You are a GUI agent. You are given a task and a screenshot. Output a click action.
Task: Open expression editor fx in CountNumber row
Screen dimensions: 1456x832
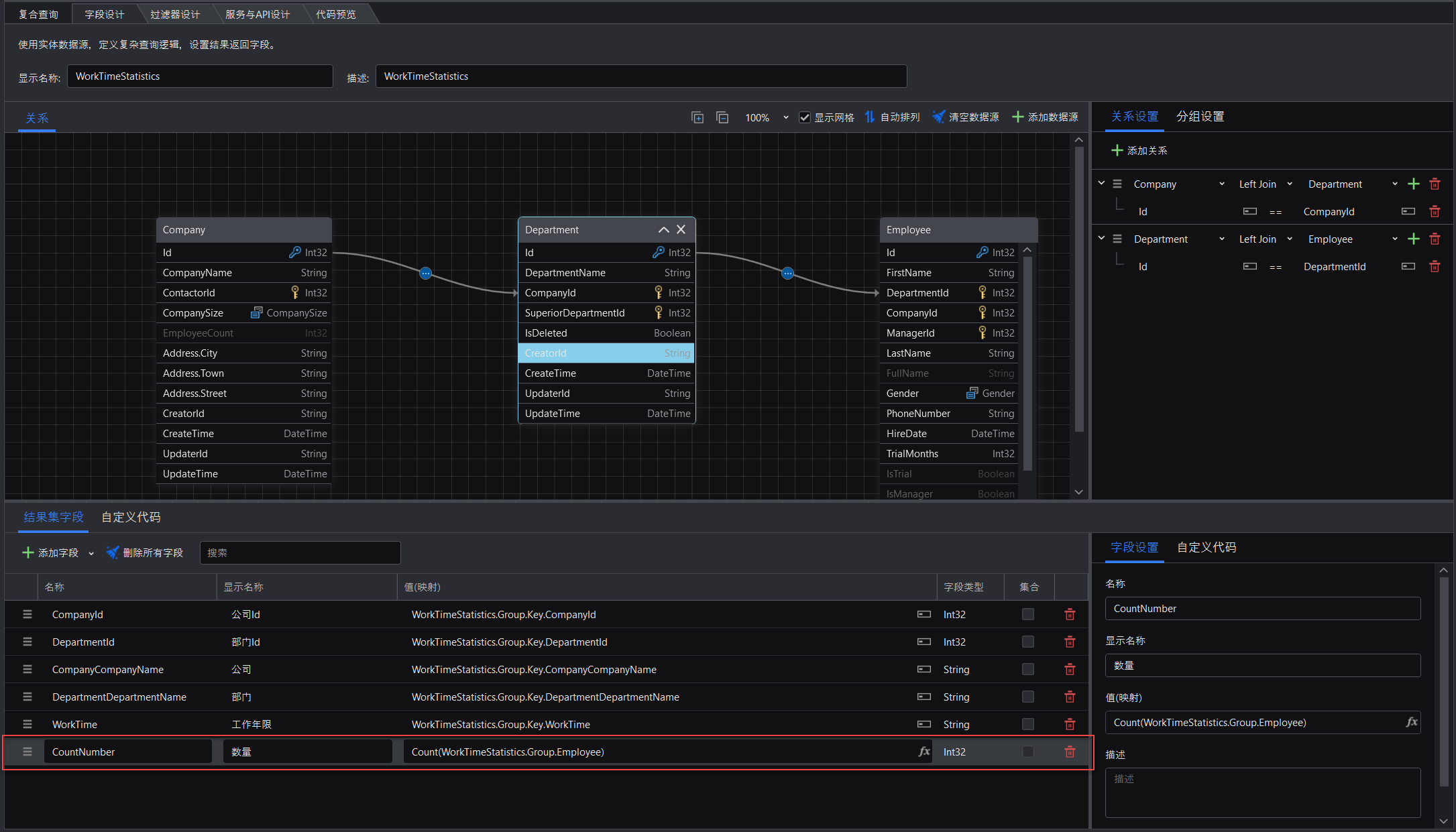(x=924, y=752)
